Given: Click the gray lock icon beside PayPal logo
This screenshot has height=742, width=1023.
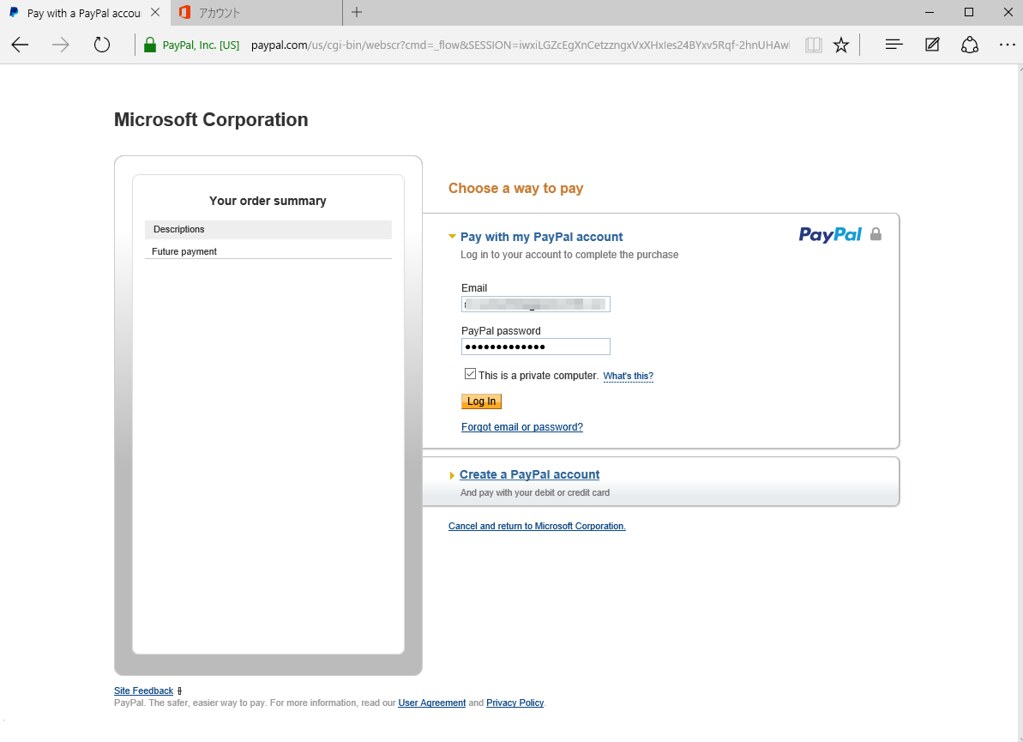Looking at the screenshot, I should coord(876,234).
